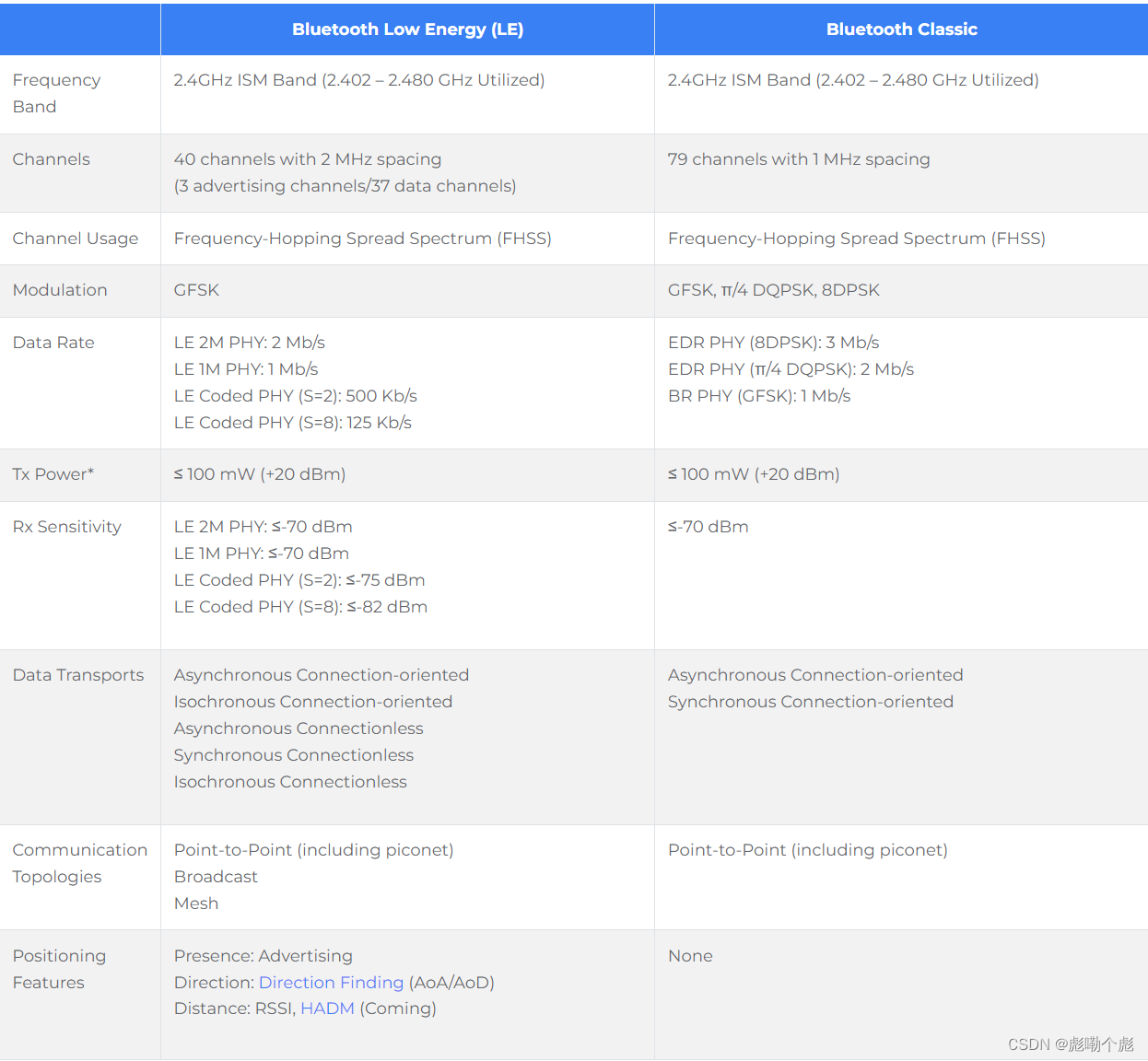Select 'LE Coded PHY (S=2): 500 Kb/s' line
The image size is (1148, 1061).
click(x=296, y=396)
